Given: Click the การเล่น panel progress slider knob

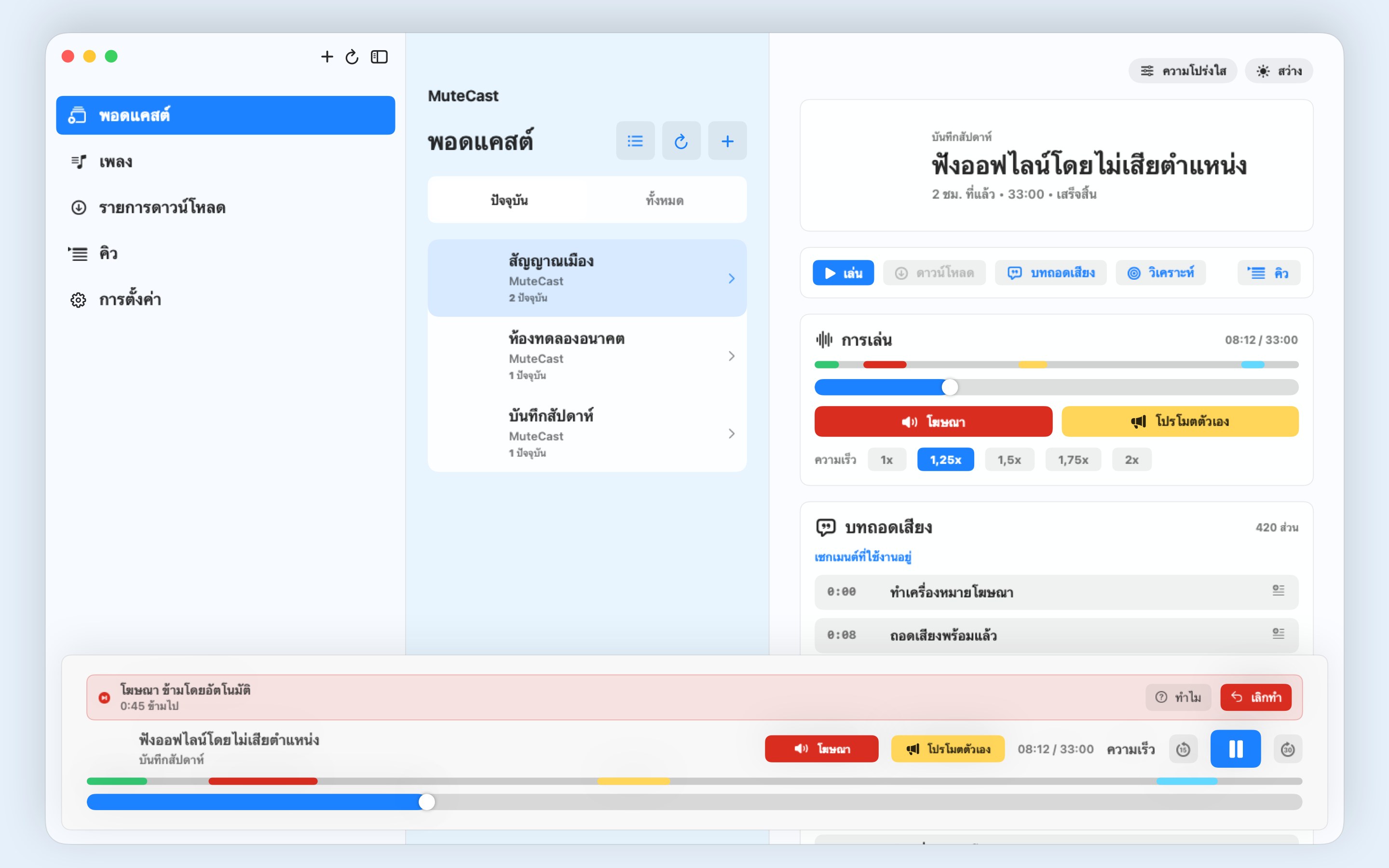Looking at the screenshot, I should point(950,387).
